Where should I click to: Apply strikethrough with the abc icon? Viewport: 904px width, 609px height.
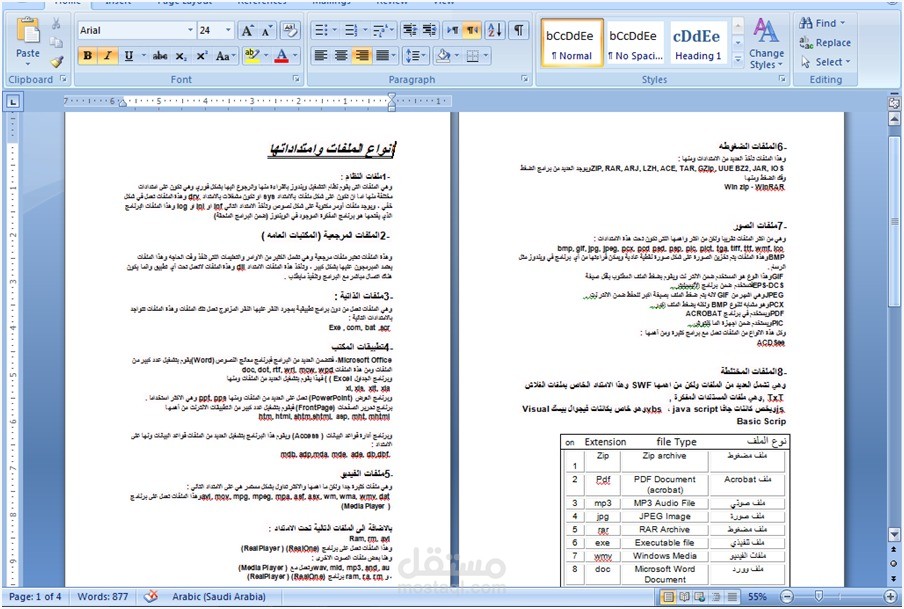point(160,56)
